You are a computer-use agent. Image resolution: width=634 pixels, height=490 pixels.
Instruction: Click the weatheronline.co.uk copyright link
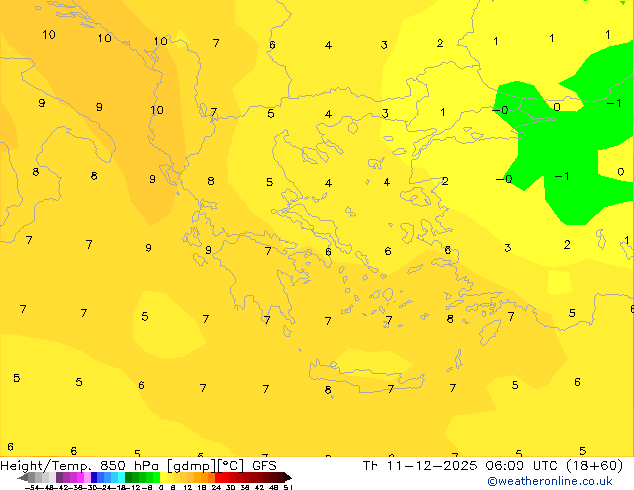[550, 481]
